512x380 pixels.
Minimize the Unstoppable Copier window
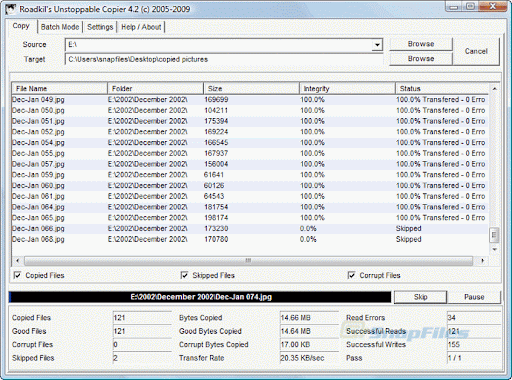[454, 7]
